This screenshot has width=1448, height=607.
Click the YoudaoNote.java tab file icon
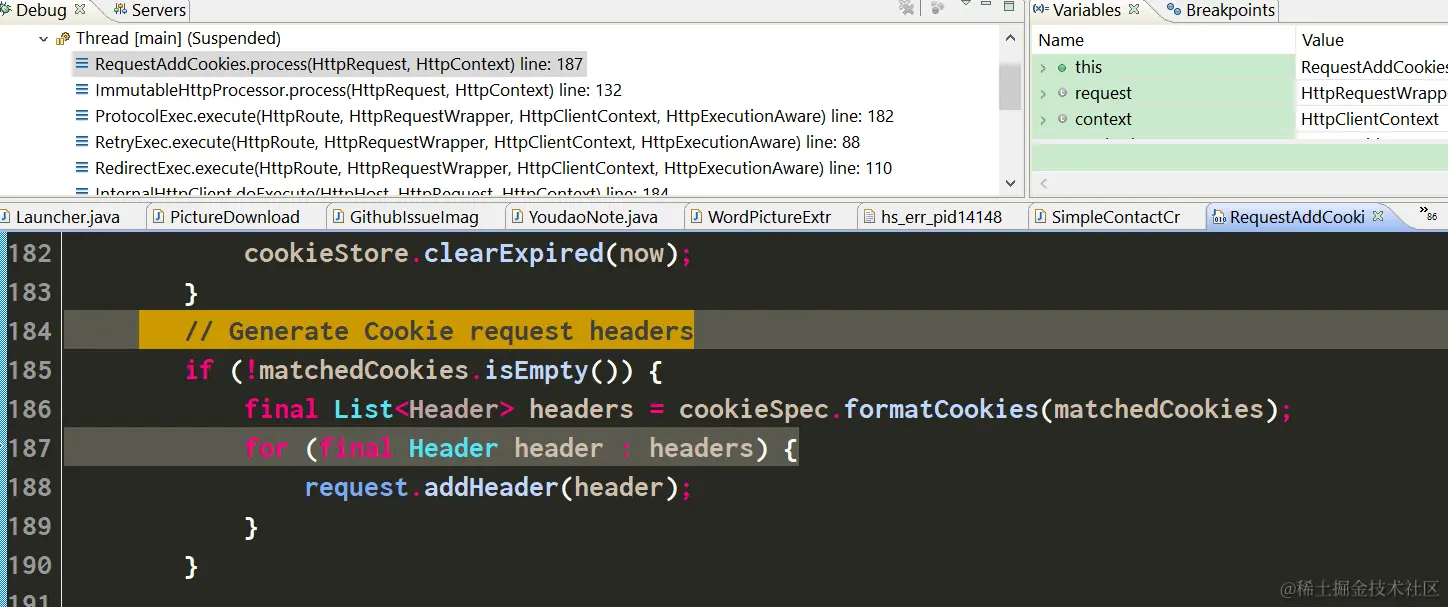(518, 217)
